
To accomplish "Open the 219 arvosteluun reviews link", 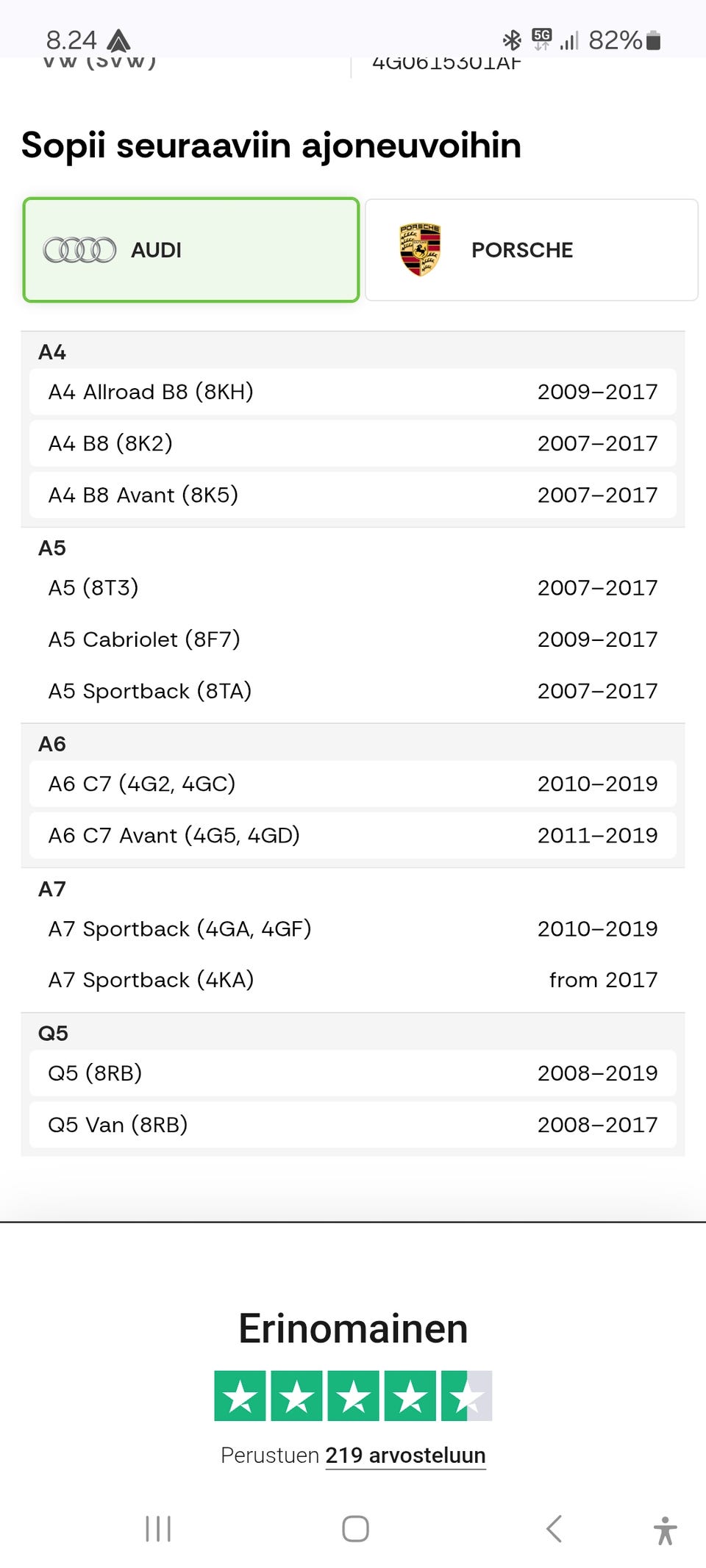I will click(x=405, y=1455).
